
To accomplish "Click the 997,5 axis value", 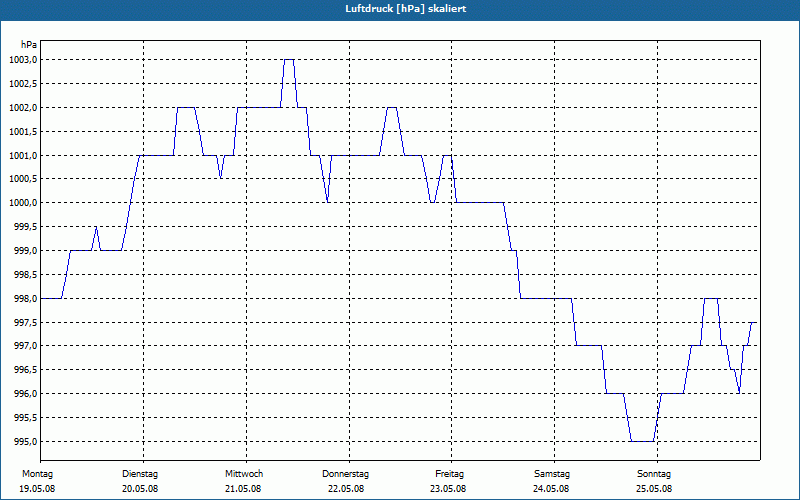I will [x=25, y=322].
